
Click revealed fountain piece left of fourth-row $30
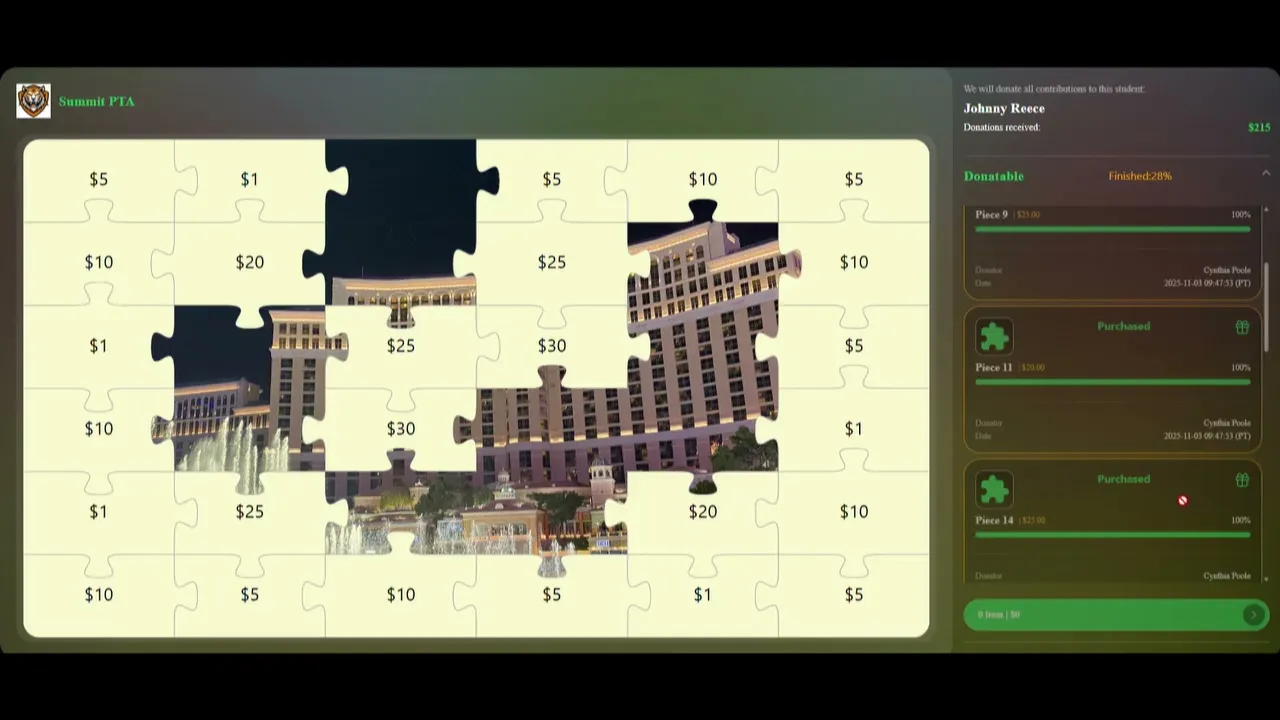click(249, 428)
